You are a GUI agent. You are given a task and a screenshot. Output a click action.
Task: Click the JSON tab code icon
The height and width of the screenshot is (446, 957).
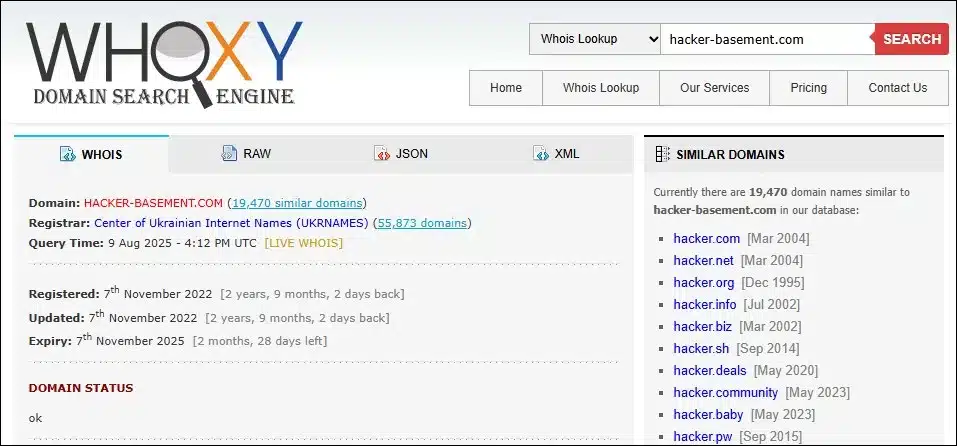pyautogui.click(x=381, y=153)
